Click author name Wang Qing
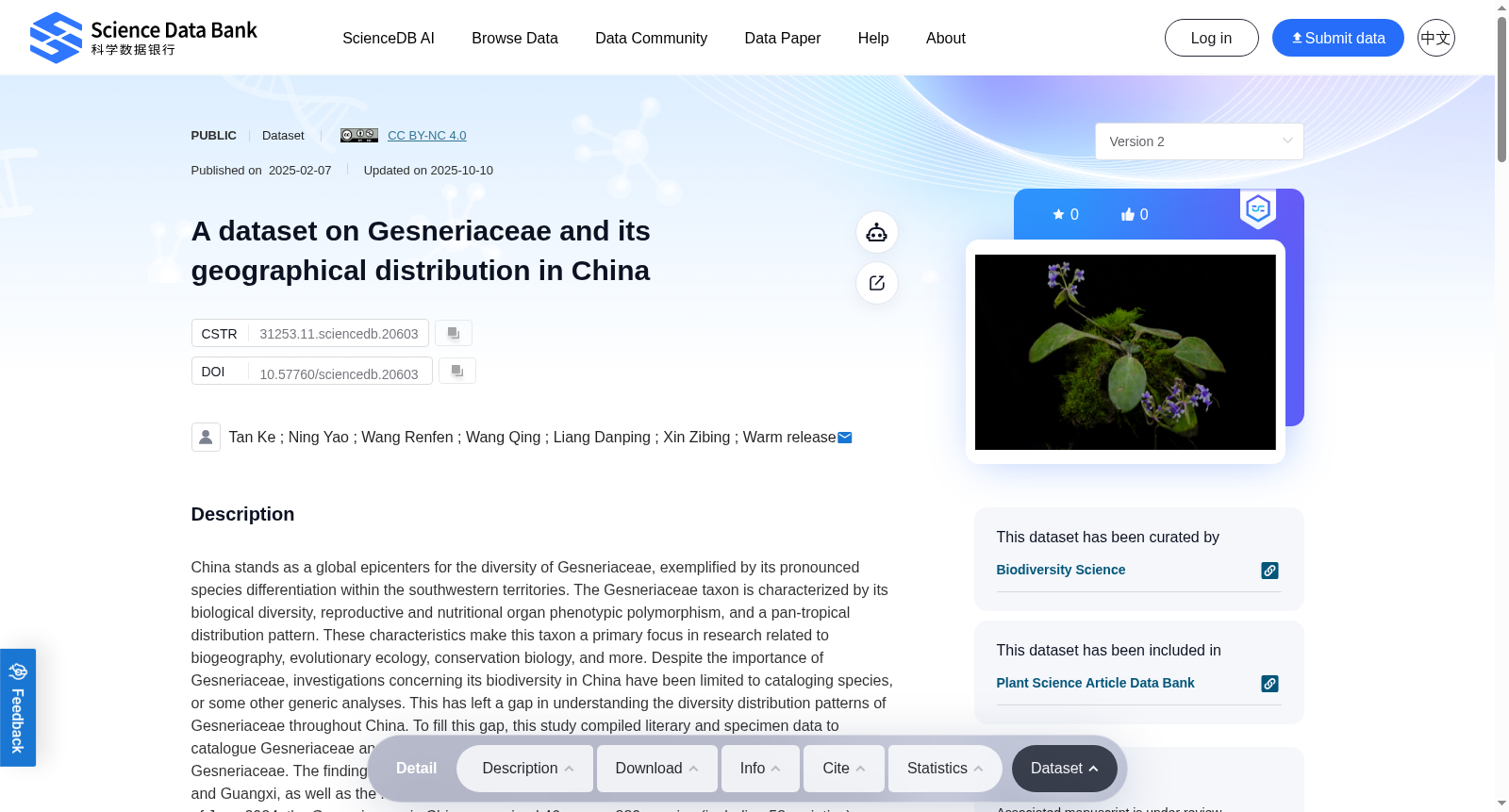 (504, 438)
